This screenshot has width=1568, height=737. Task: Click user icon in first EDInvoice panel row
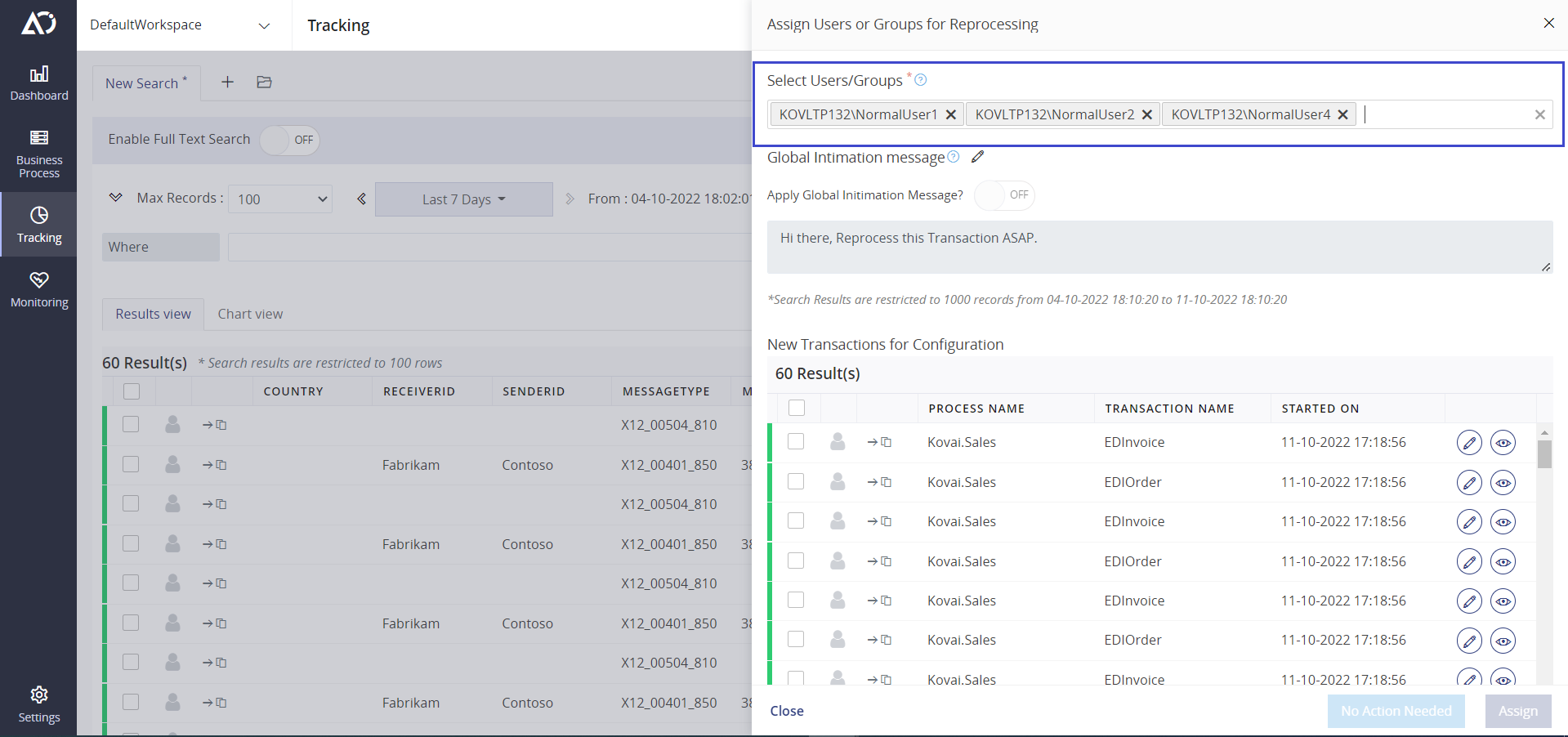[838, 442]
